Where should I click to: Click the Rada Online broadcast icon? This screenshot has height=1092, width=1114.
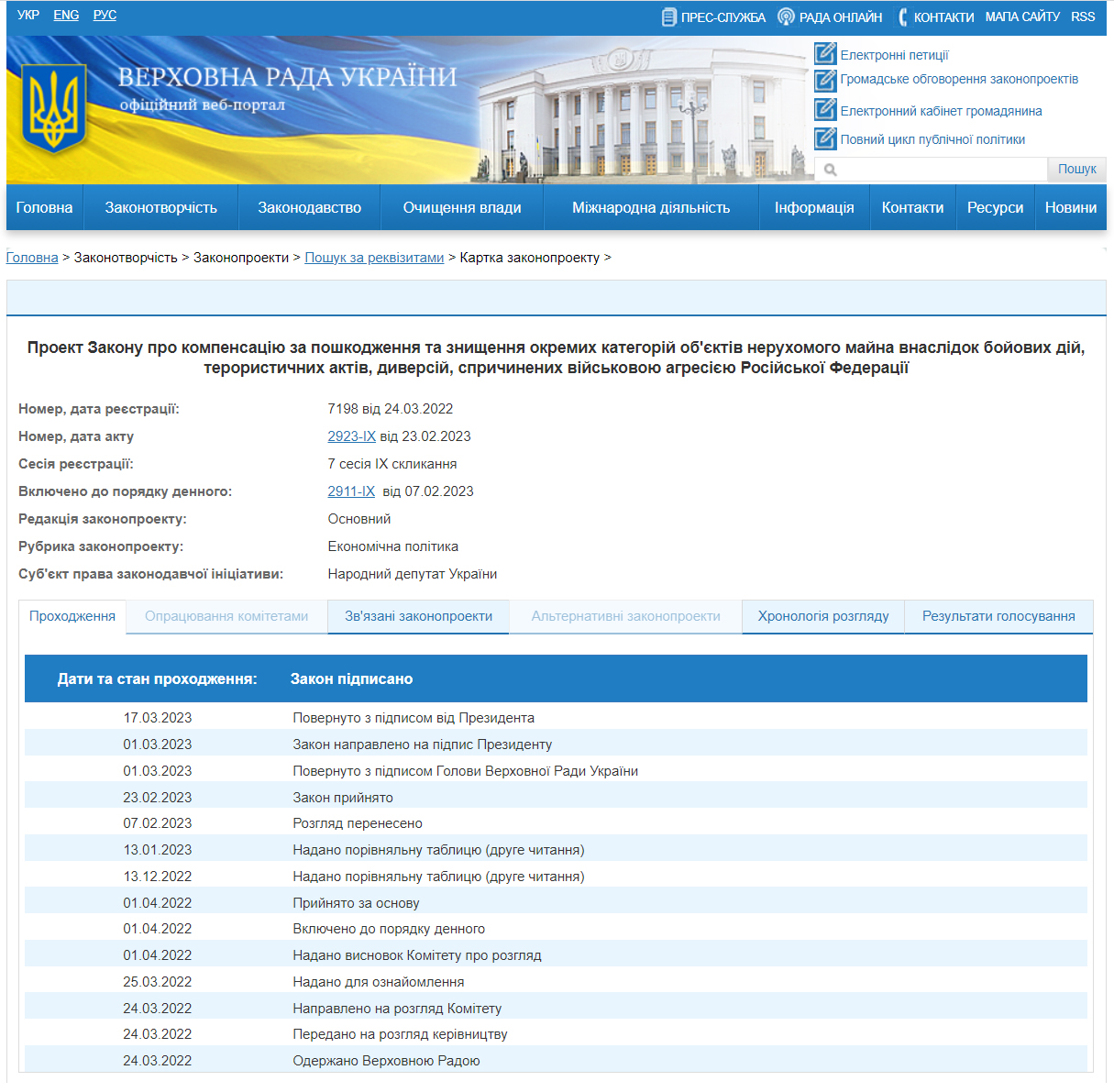click(786, 17)
